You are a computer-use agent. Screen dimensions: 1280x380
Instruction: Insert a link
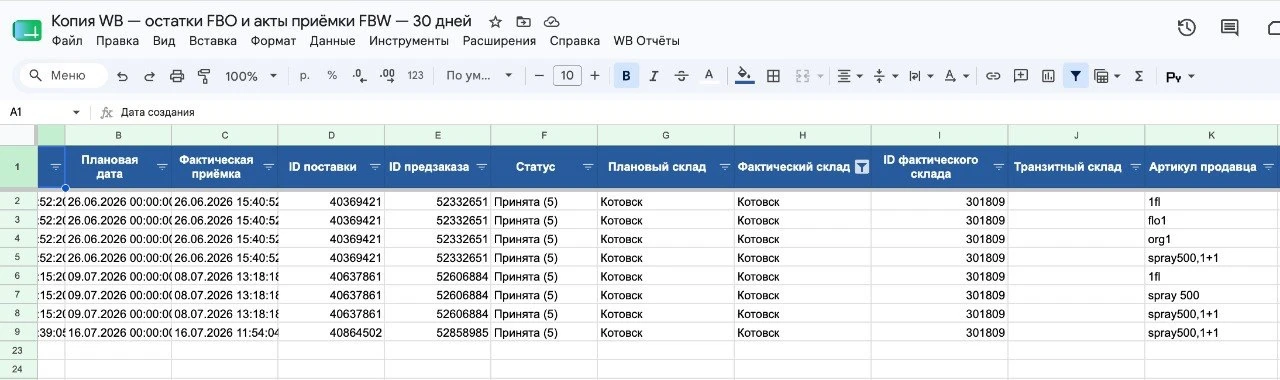pos(993,75)
